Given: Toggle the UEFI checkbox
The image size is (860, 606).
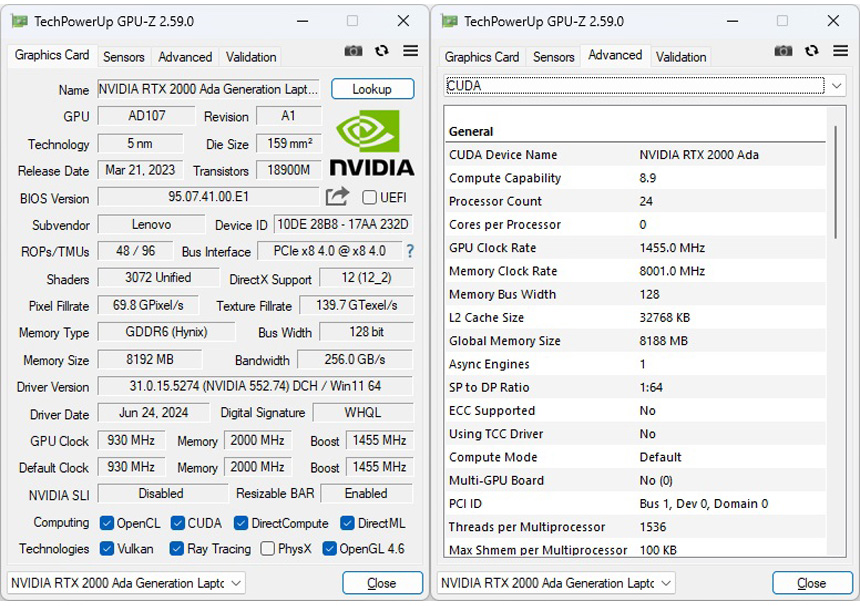Looking at the screenshot, I should (x=369, y=197).
